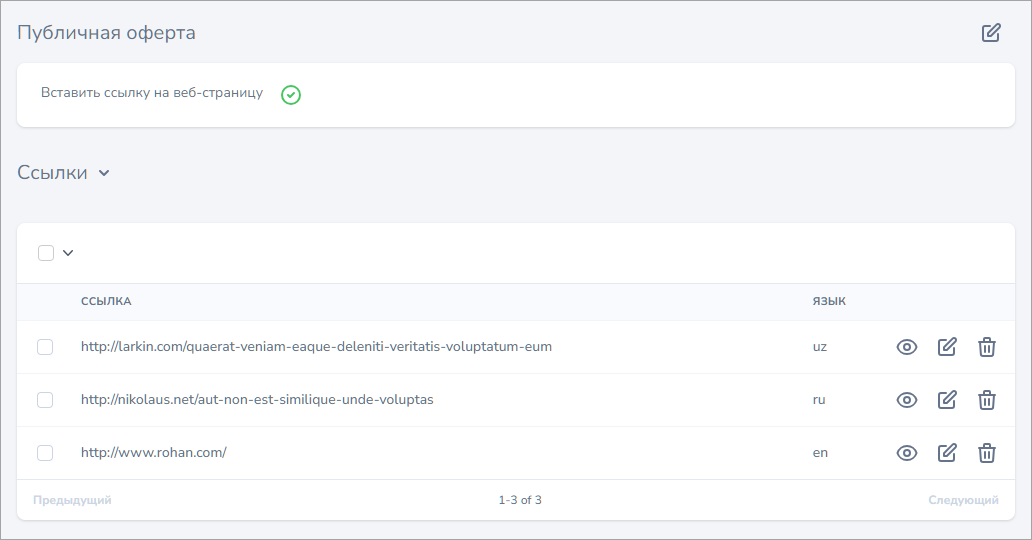Check the box for the nikolaus.net row

pyautogui.click(x=45, y=400)
